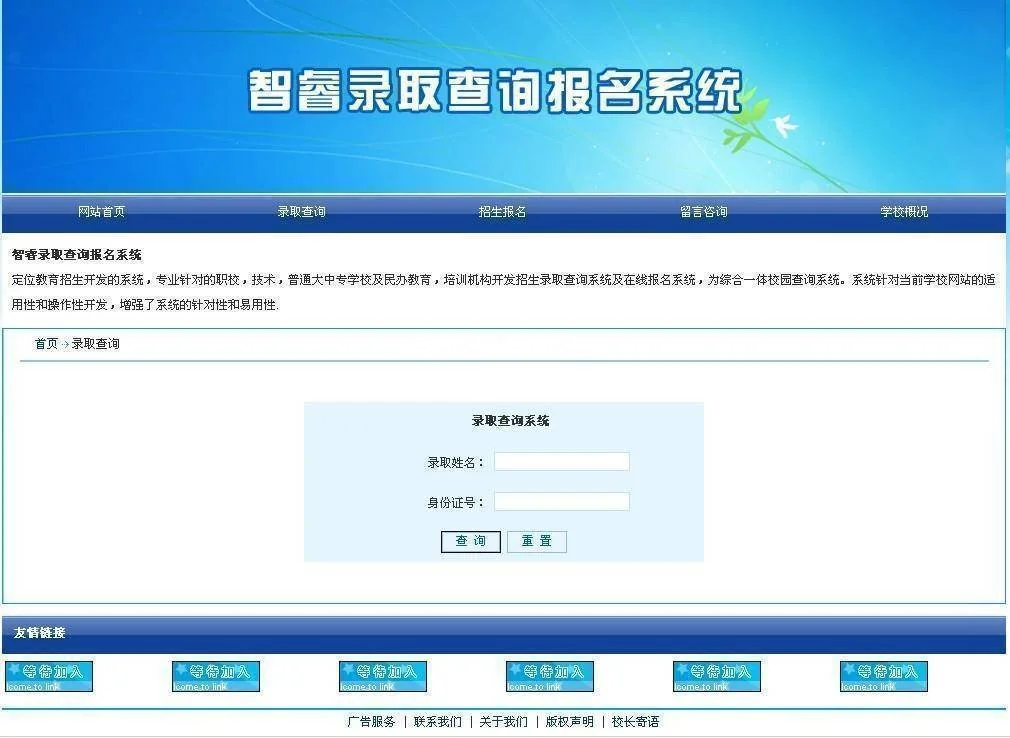Click the first 等待加入 link banner
The width and height of the screenshot is (1010, 738).
[49, 676]
